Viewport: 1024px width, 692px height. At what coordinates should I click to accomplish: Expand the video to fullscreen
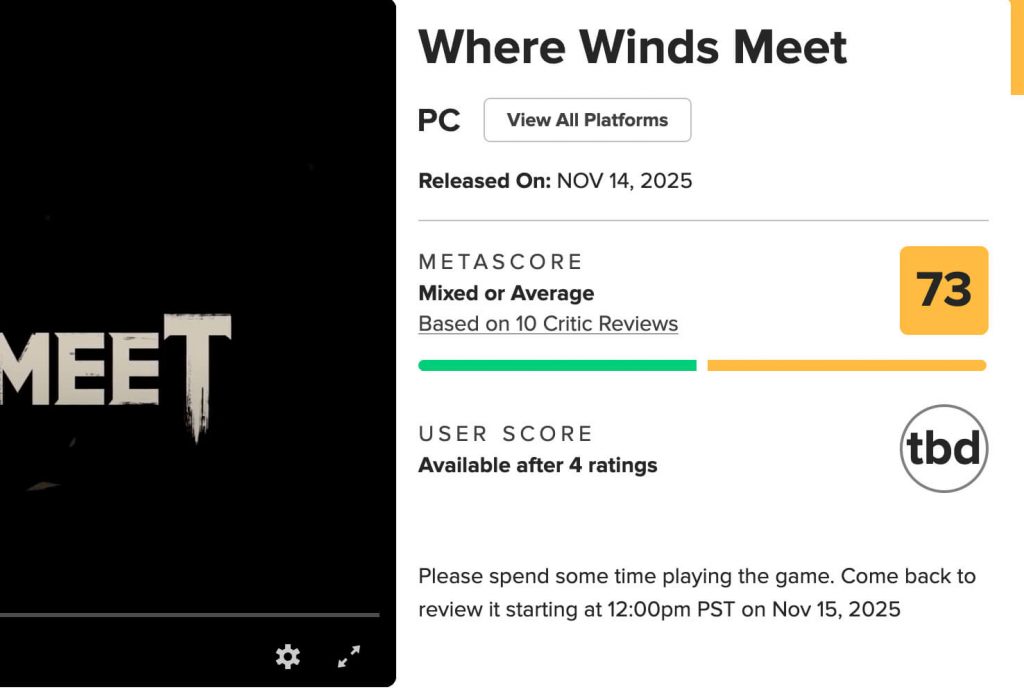[x=349, y=656]
